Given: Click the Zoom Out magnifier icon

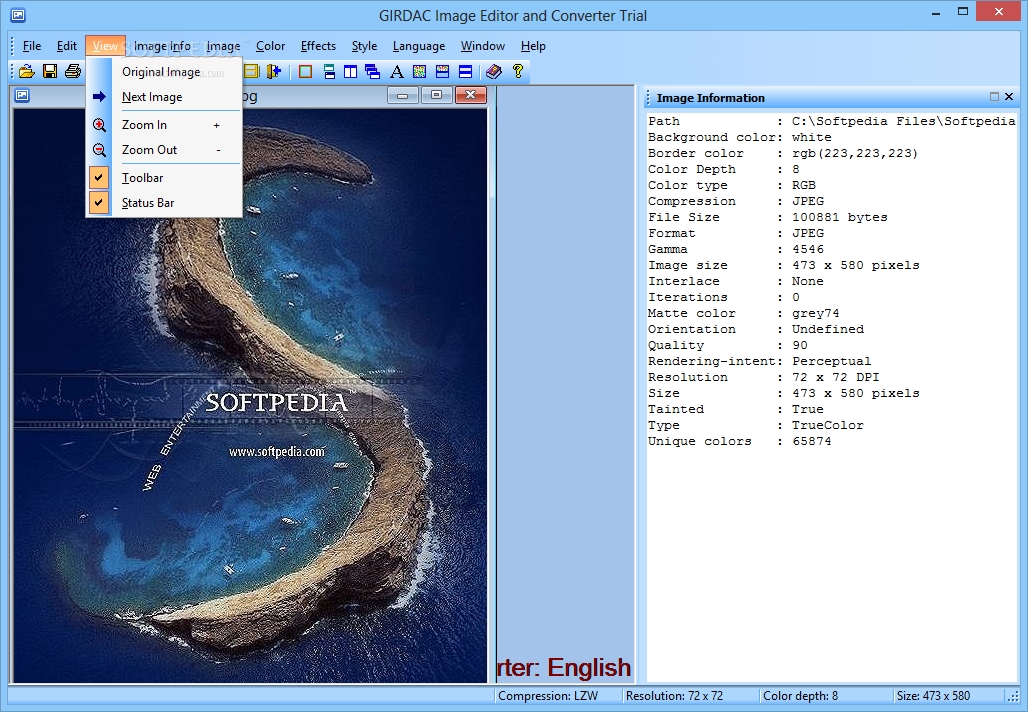Looking at the screenshot, I should (99, 150).
